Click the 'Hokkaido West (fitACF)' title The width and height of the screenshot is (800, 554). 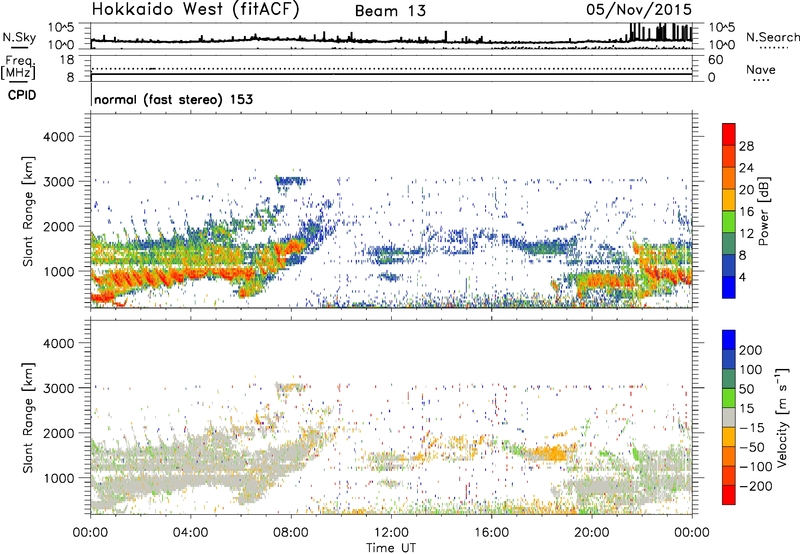(x=195, y=9)
